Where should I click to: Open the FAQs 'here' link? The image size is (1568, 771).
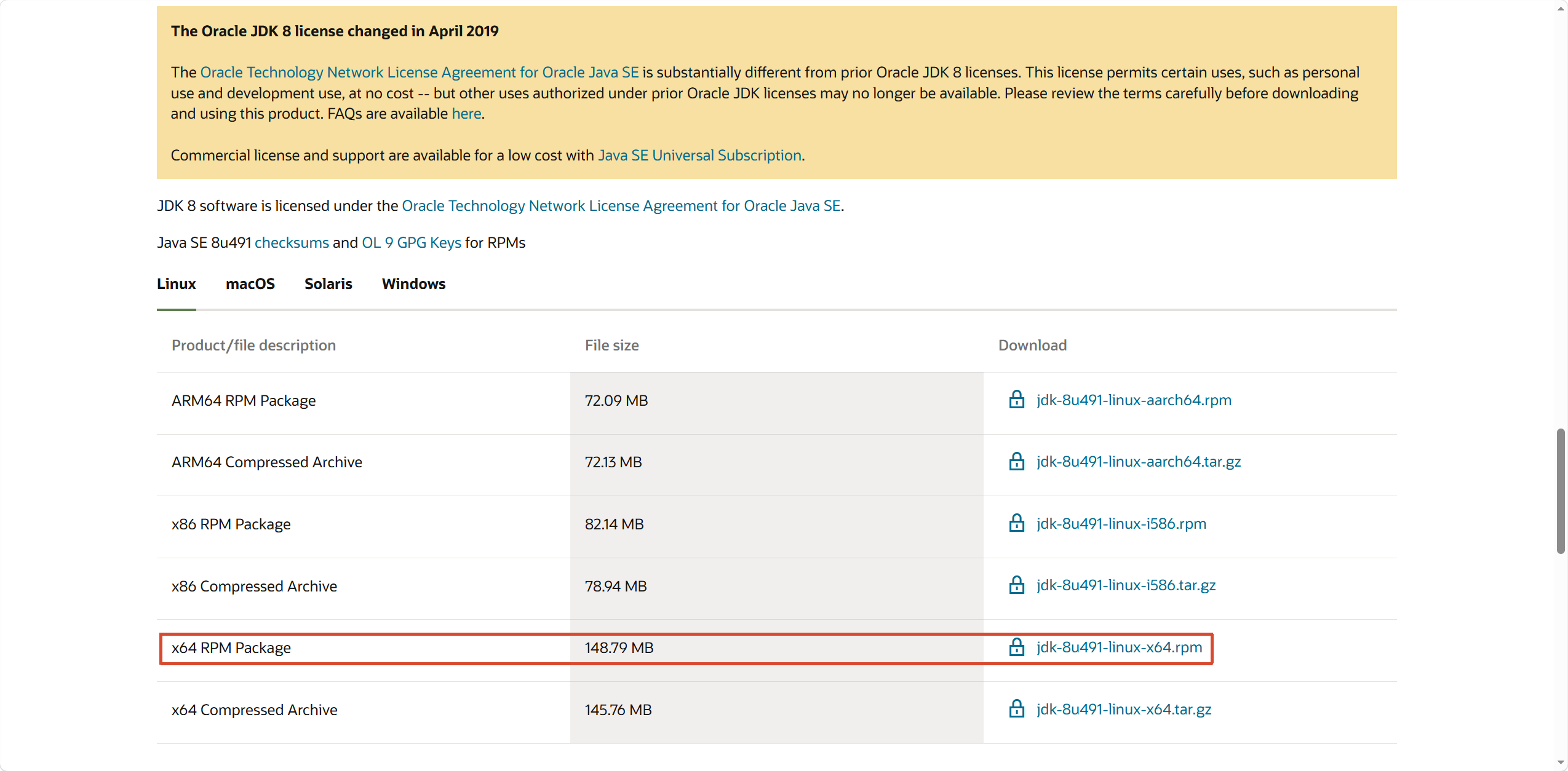(x=466, y=114)
